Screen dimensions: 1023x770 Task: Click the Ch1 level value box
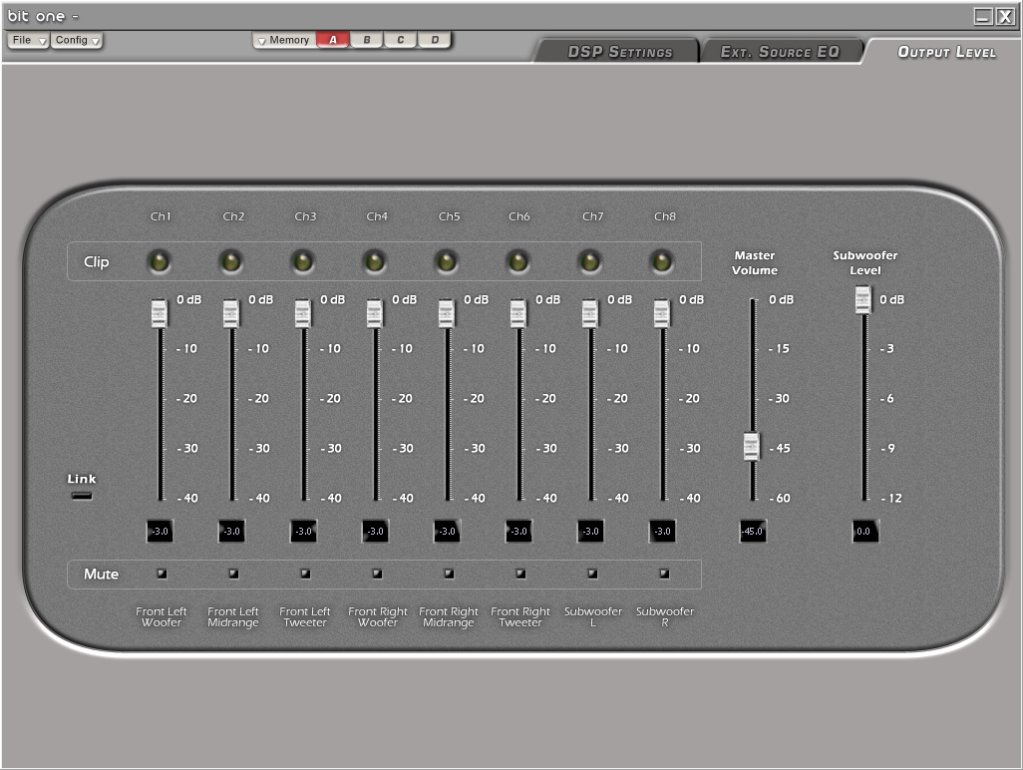160,531
